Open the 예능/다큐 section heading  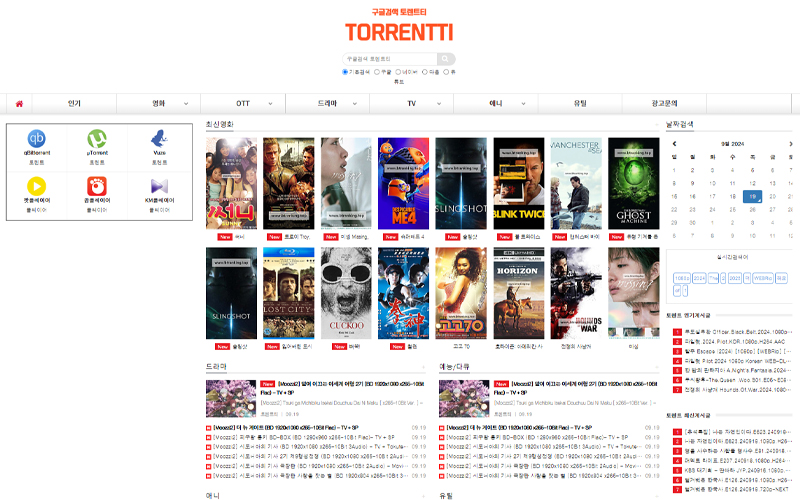click(x=454, y=367)
